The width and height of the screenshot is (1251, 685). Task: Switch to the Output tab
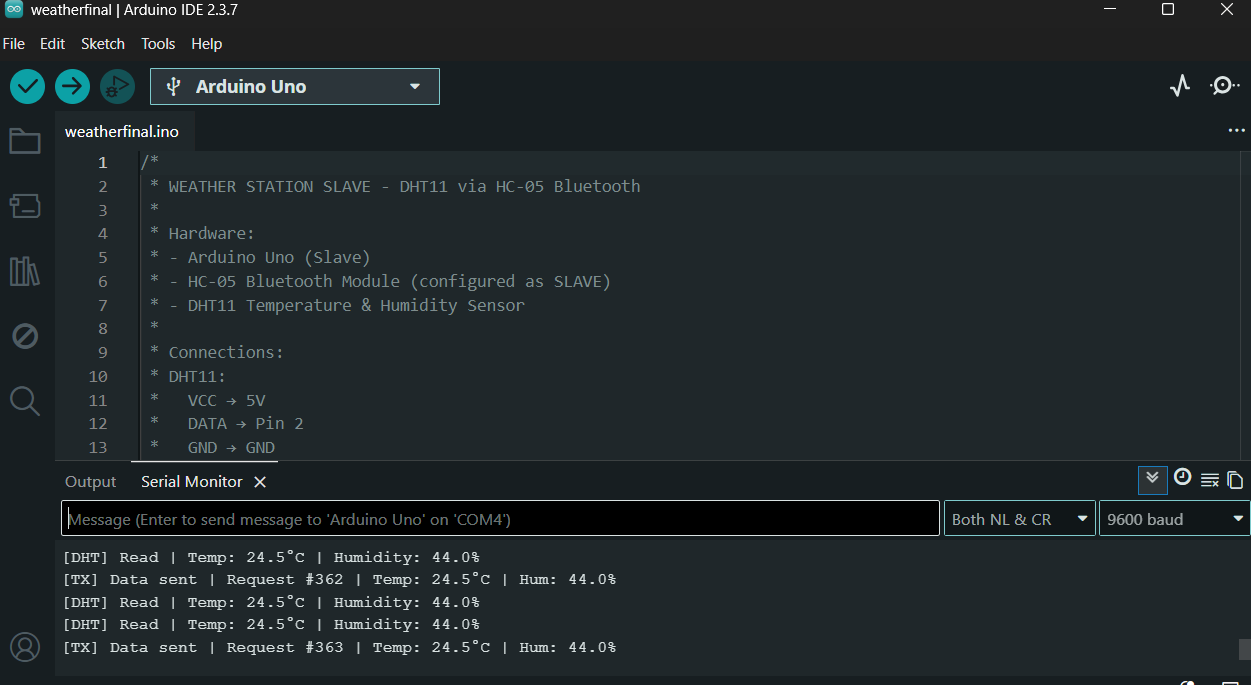(x=90, y=482)
